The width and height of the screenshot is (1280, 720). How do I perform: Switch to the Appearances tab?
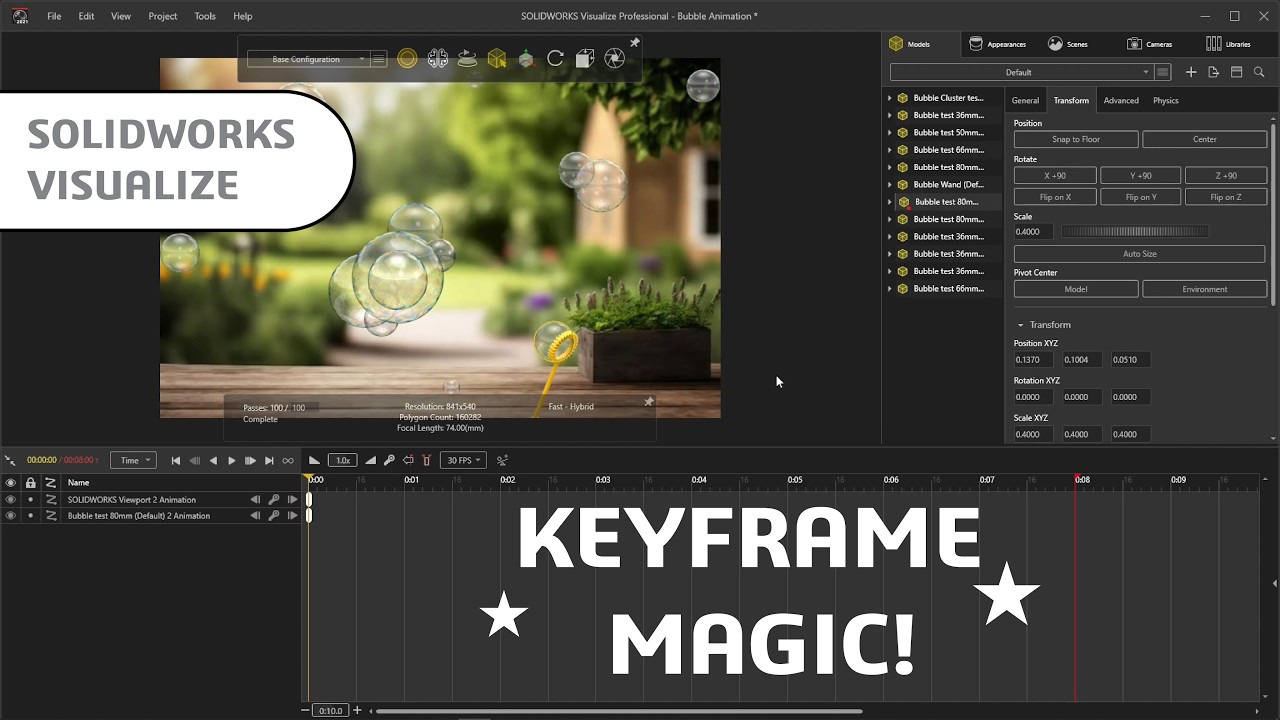click(x=997, y=44)
